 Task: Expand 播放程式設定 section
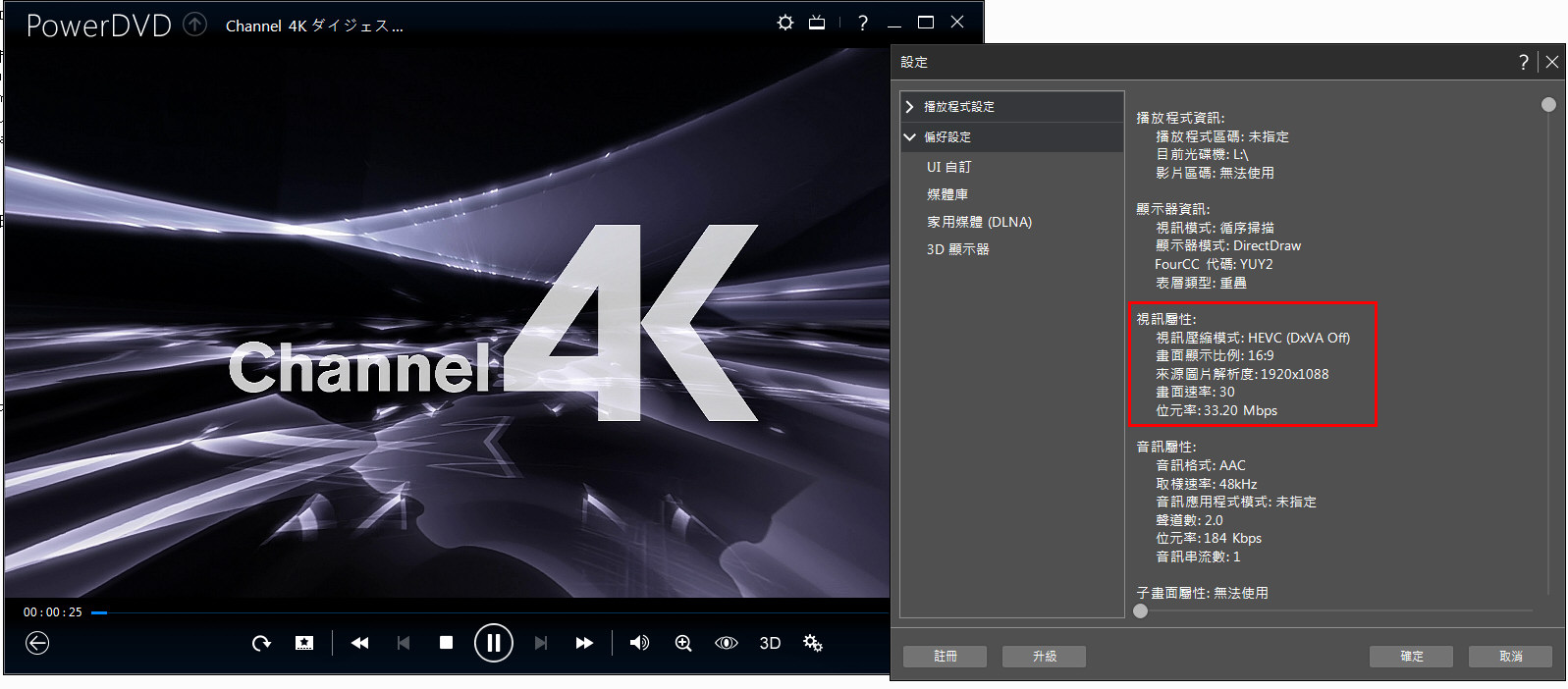pos(1011,106)
